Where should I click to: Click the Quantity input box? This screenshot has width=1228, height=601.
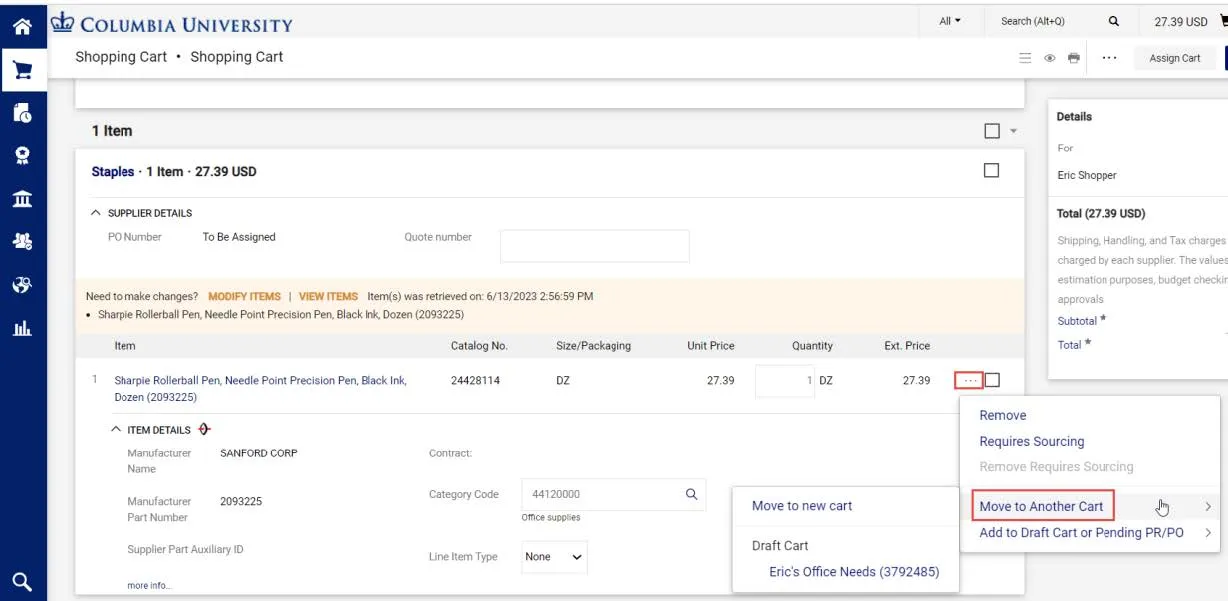[x=785, y=381]
